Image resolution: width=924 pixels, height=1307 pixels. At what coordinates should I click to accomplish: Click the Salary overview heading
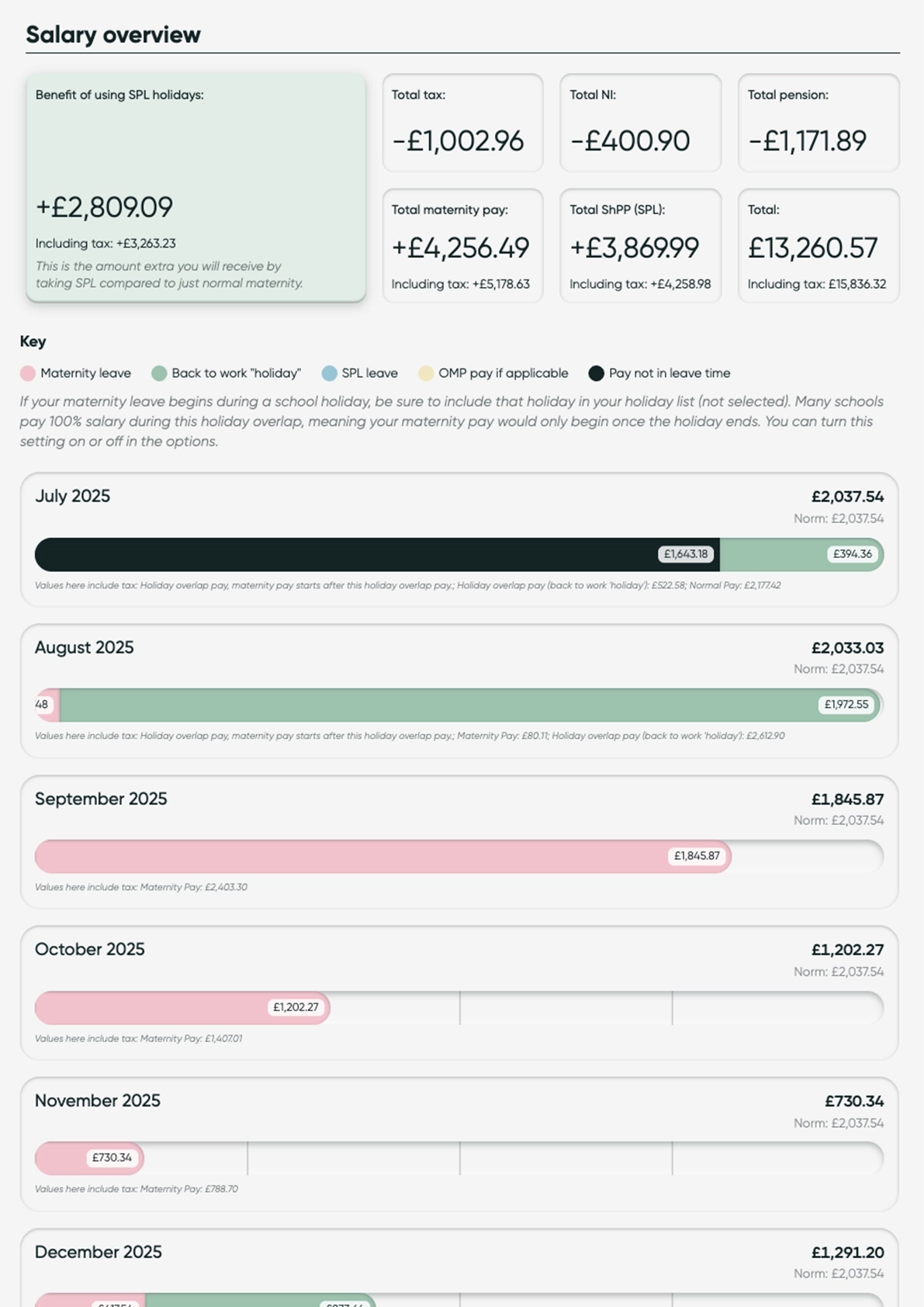point(113,35)
